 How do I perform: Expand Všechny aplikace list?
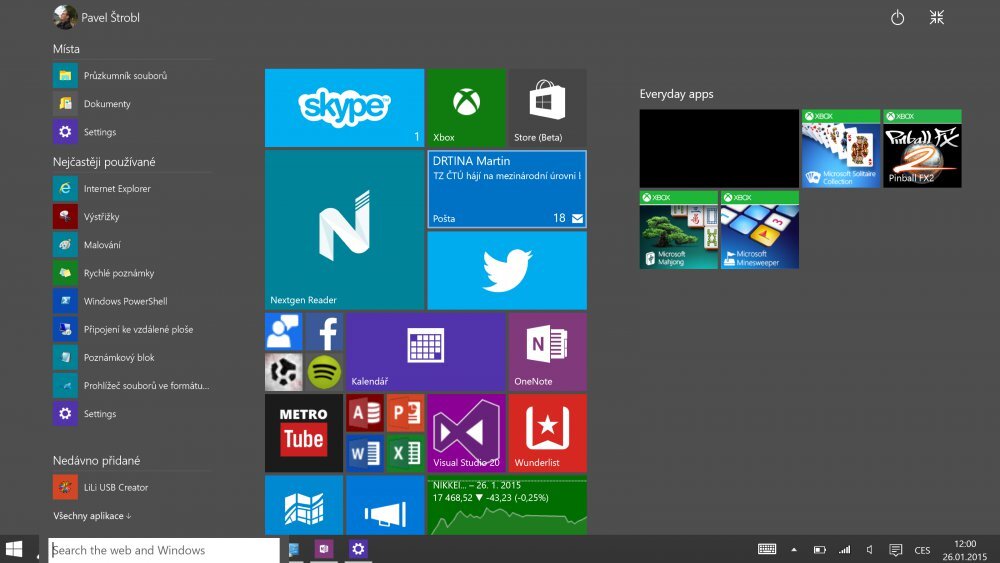click(x=92, y=516)
